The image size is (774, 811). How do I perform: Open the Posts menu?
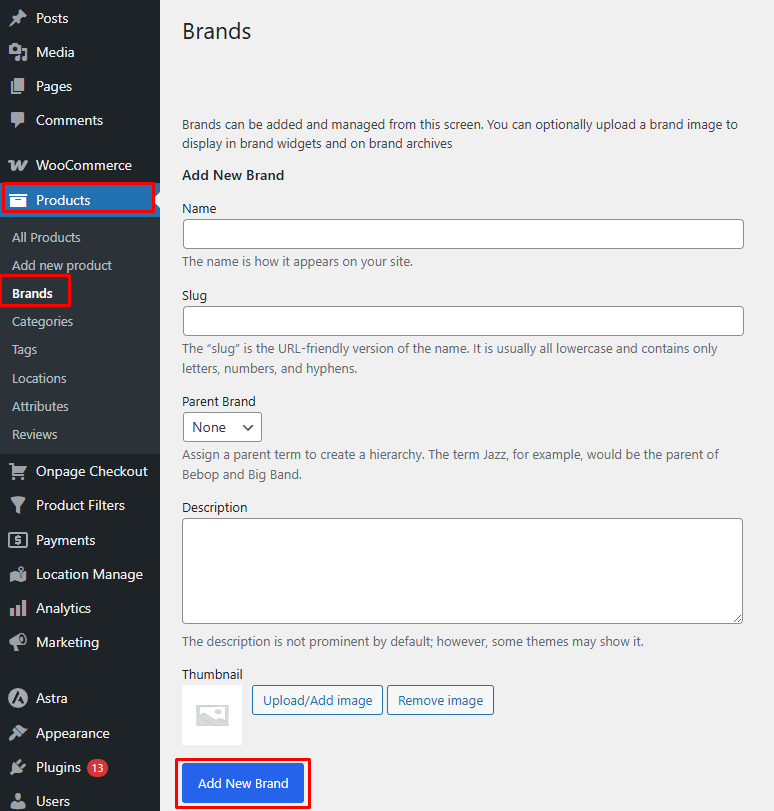pyautogui.click(x=80, y=18)
